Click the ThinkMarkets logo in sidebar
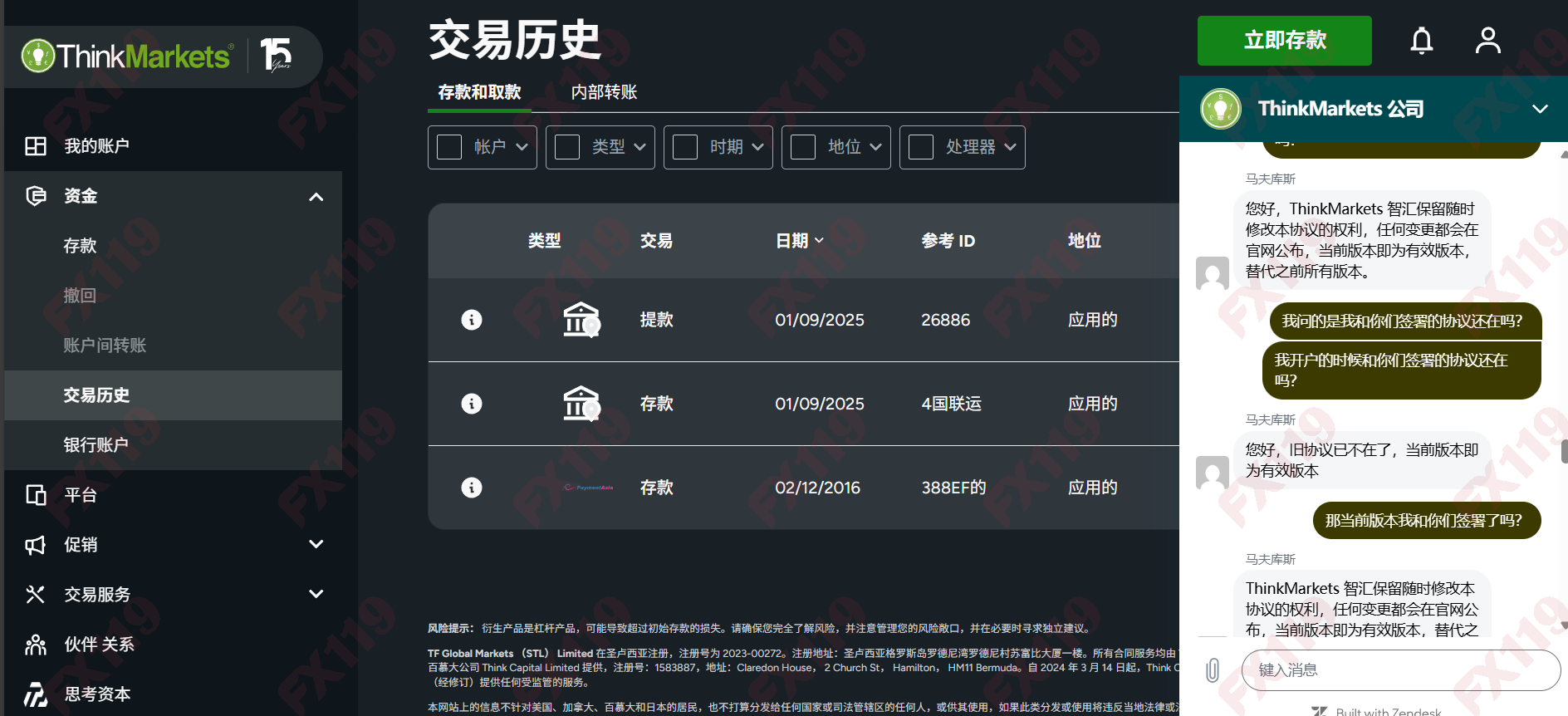This screenshot has height=716, width=1568. pos(126,56)
